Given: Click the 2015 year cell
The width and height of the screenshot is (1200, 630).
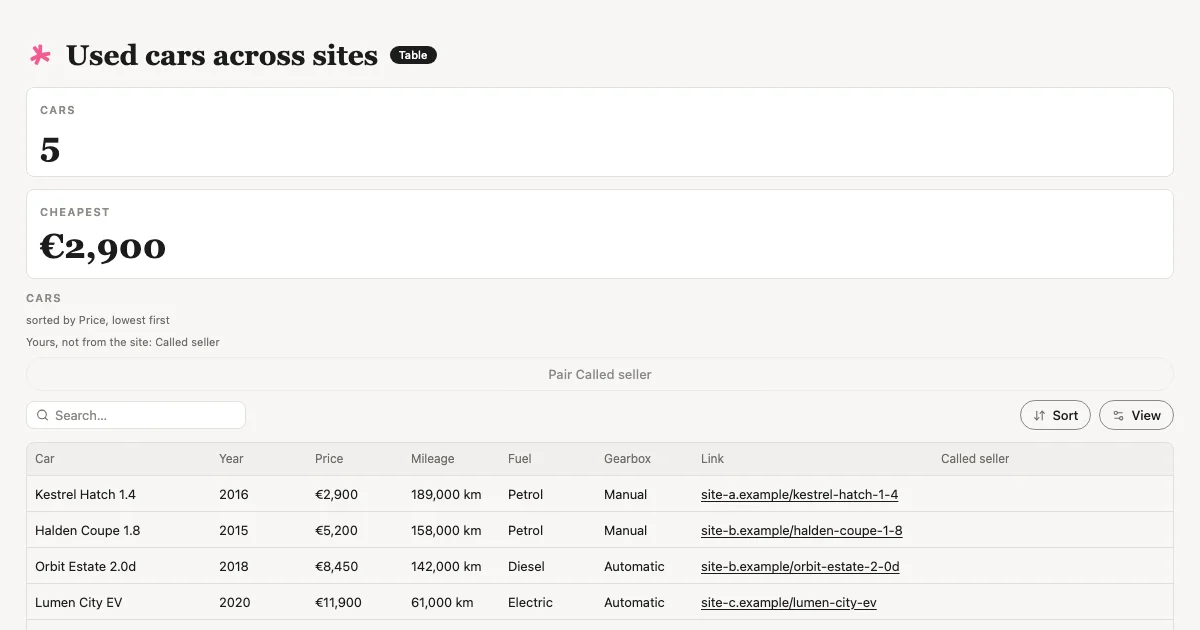Looking at the screenshot, I should tap(234, 530).
